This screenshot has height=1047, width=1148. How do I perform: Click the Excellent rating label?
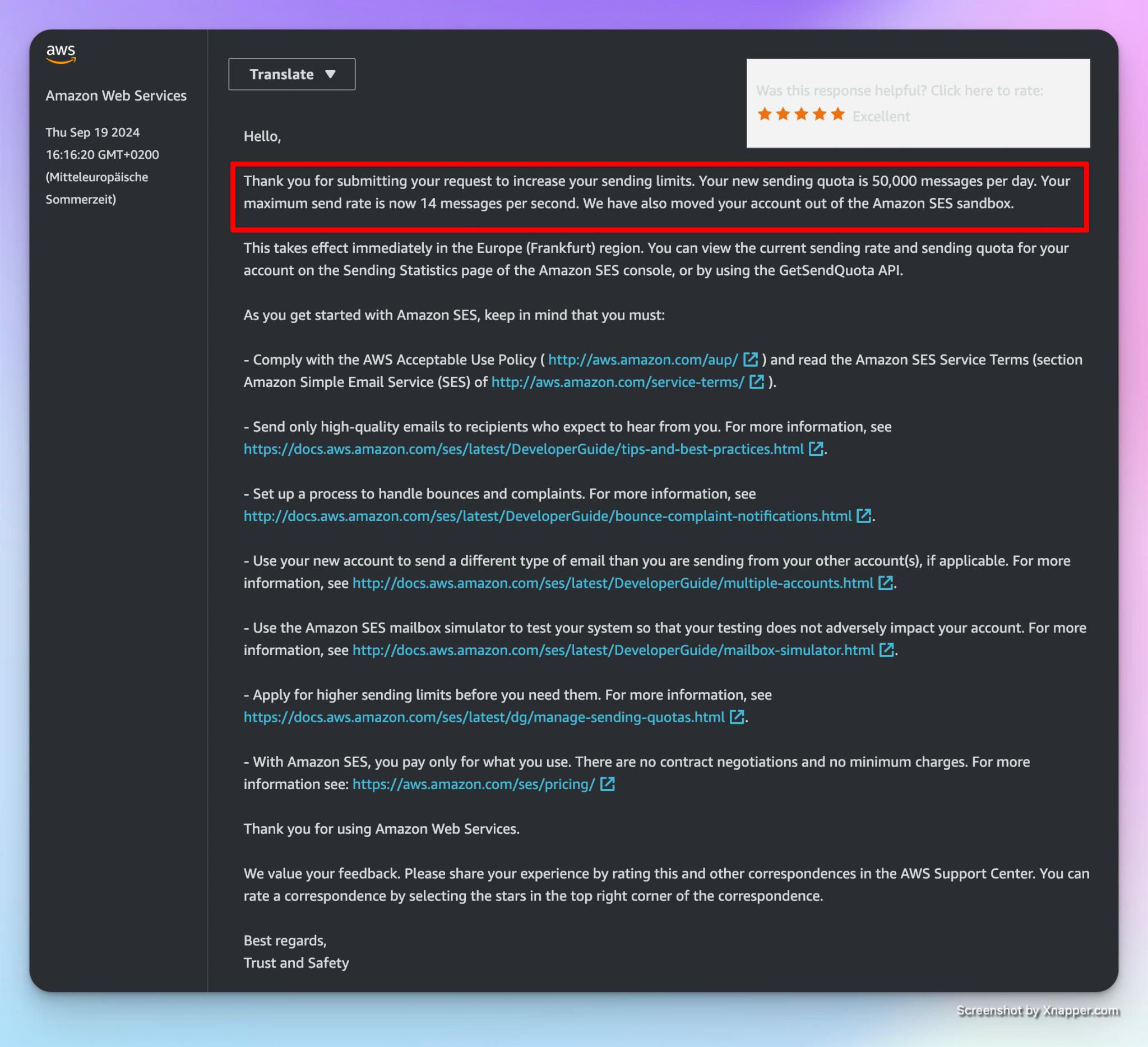coord(881,116)
